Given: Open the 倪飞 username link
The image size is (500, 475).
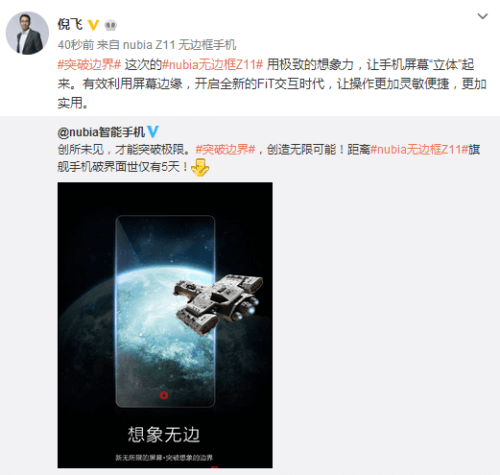Looking at the screenshot, I should (70, 24).
